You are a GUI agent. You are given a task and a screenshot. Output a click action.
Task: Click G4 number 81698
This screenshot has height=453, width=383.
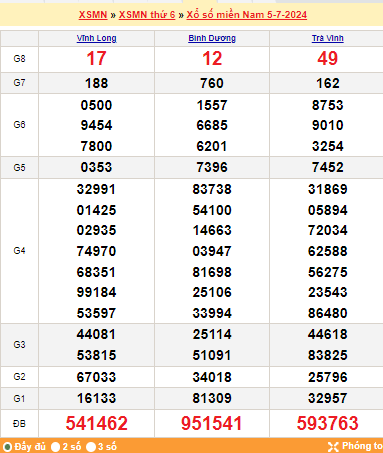(x=212, y=272)
